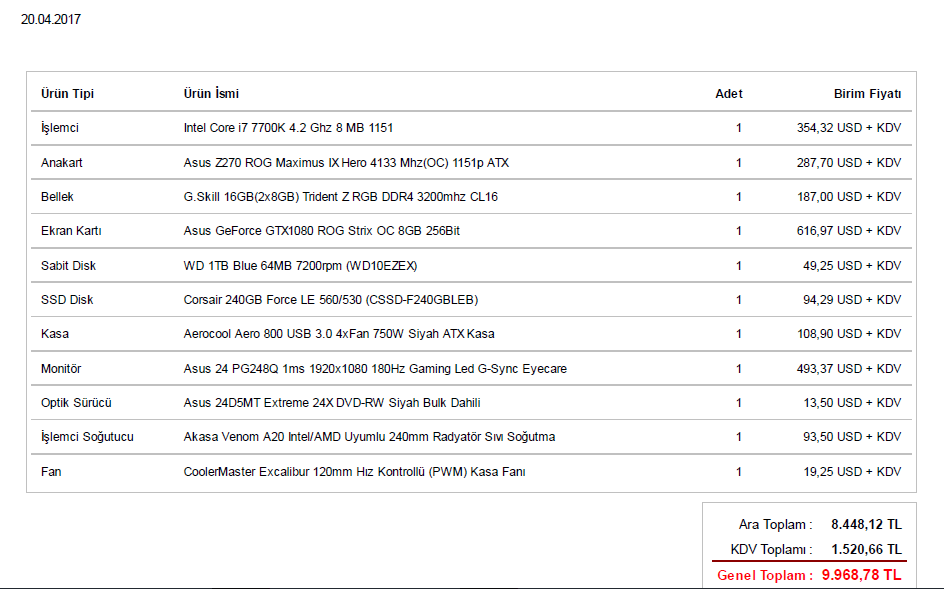Select the Anakart product type cell
944x589 pixels.
pos(61,163)
